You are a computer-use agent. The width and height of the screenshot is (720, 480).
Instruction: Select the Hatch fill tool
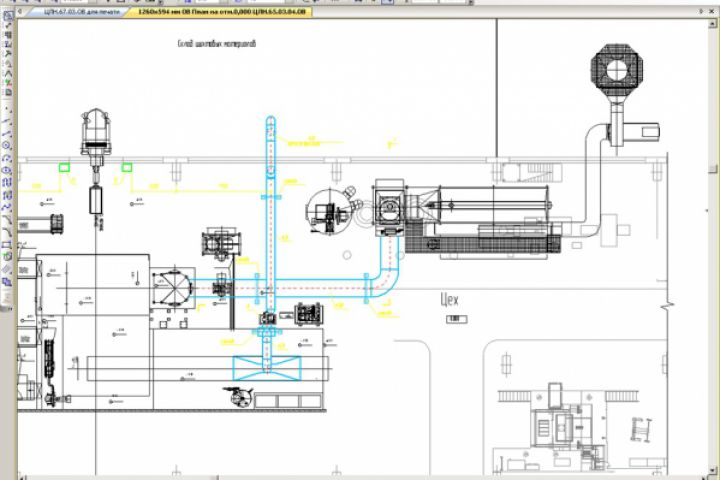click(x=7, y=270)
